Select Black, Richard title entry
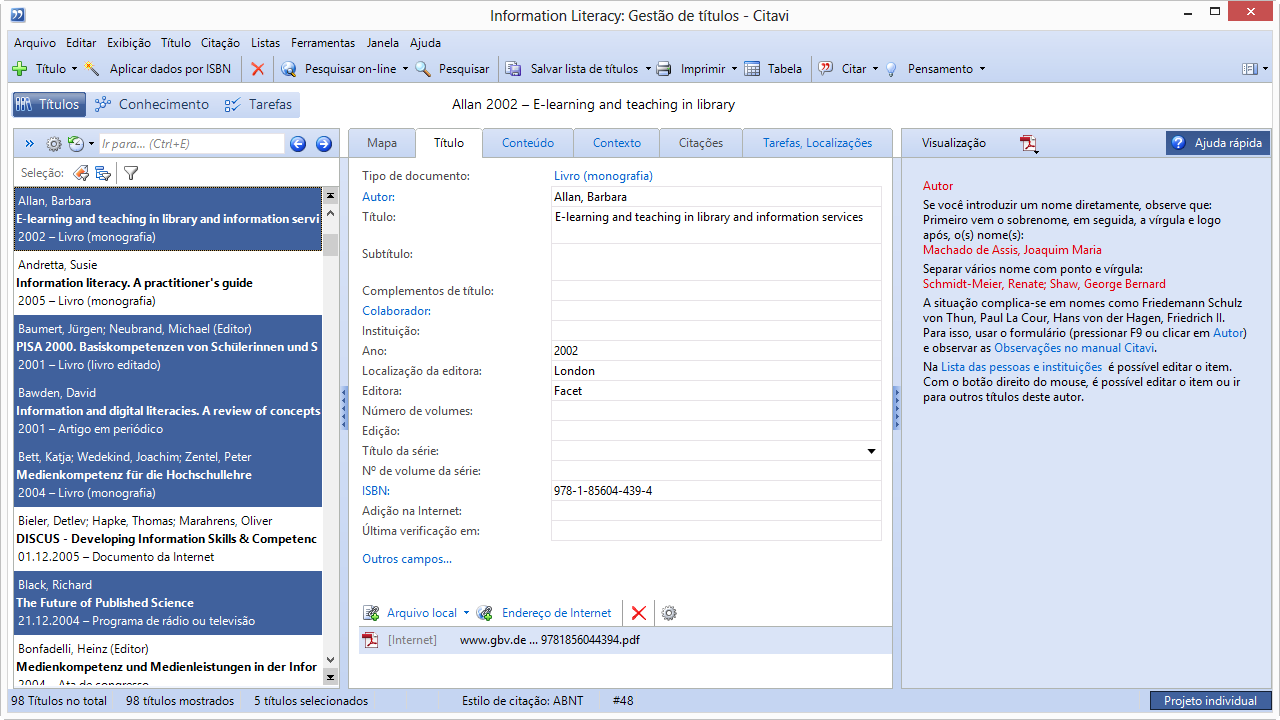1280x720 pixels. pyautogui.click(x=168, y=603)
